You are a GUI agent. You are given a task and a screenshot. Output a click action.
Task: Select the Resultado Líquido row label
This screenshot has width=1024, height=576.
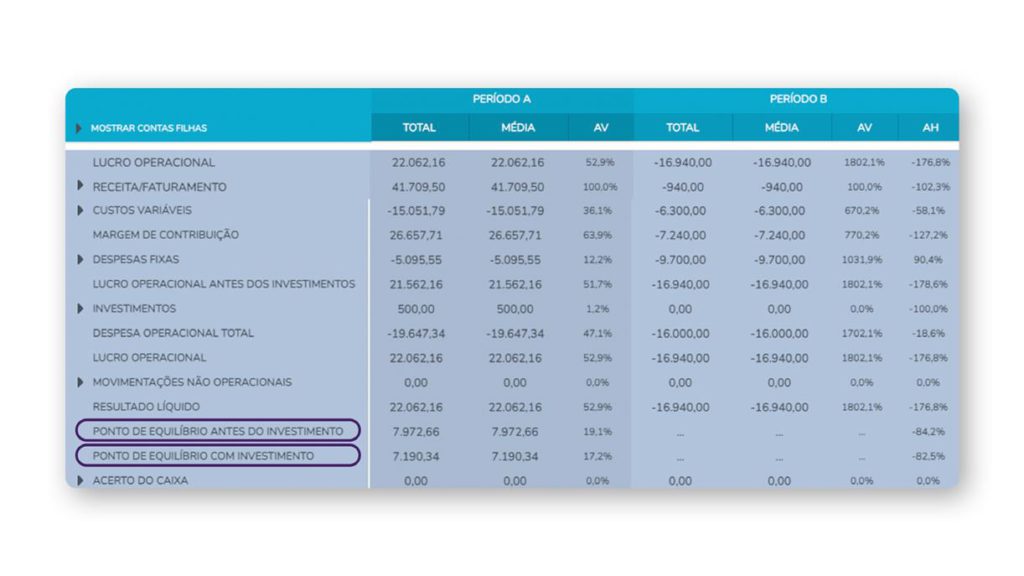coord(146,406)
